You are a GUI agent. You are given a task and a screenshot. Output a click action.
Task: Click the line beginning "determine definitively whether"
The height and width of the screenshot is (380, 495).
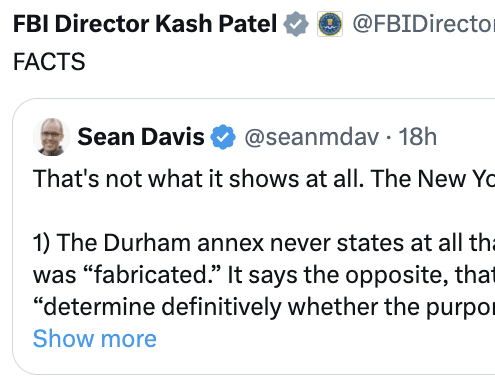(x=264, y=307)
